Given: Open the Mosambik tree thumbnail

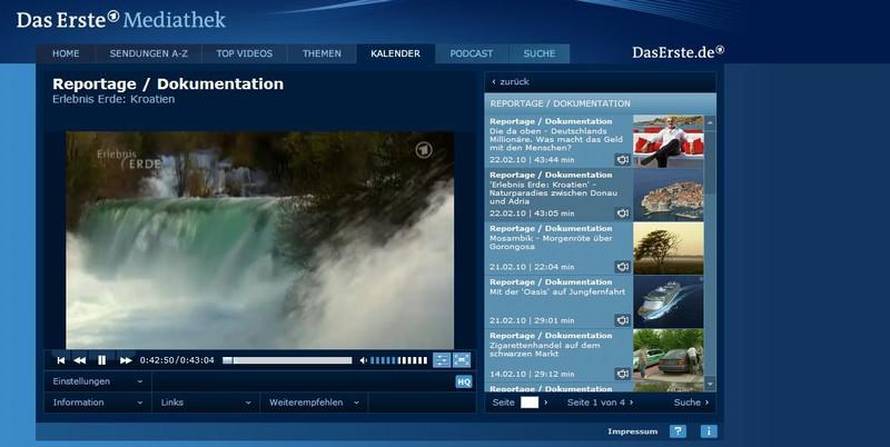Looking at the screenshot, I should [x=668, y=248].
